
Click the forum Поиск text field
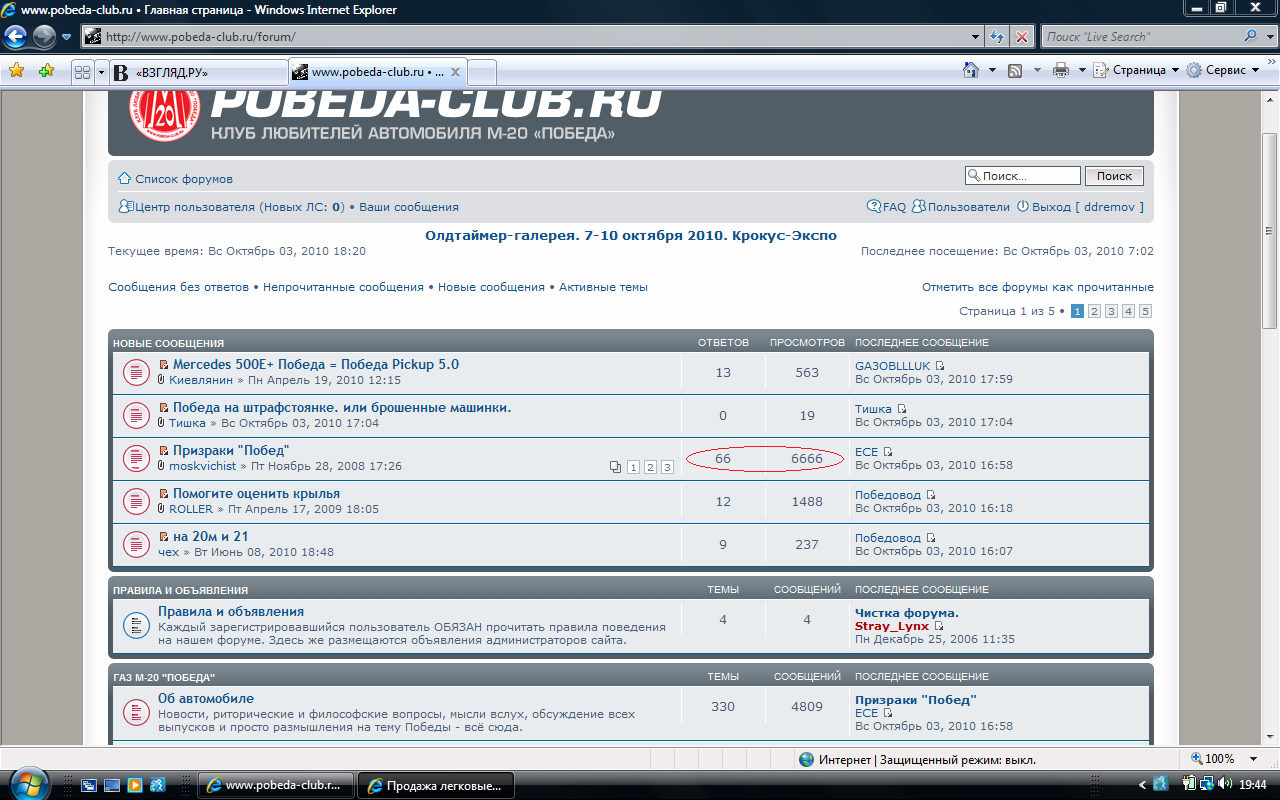coord(1023,176)
